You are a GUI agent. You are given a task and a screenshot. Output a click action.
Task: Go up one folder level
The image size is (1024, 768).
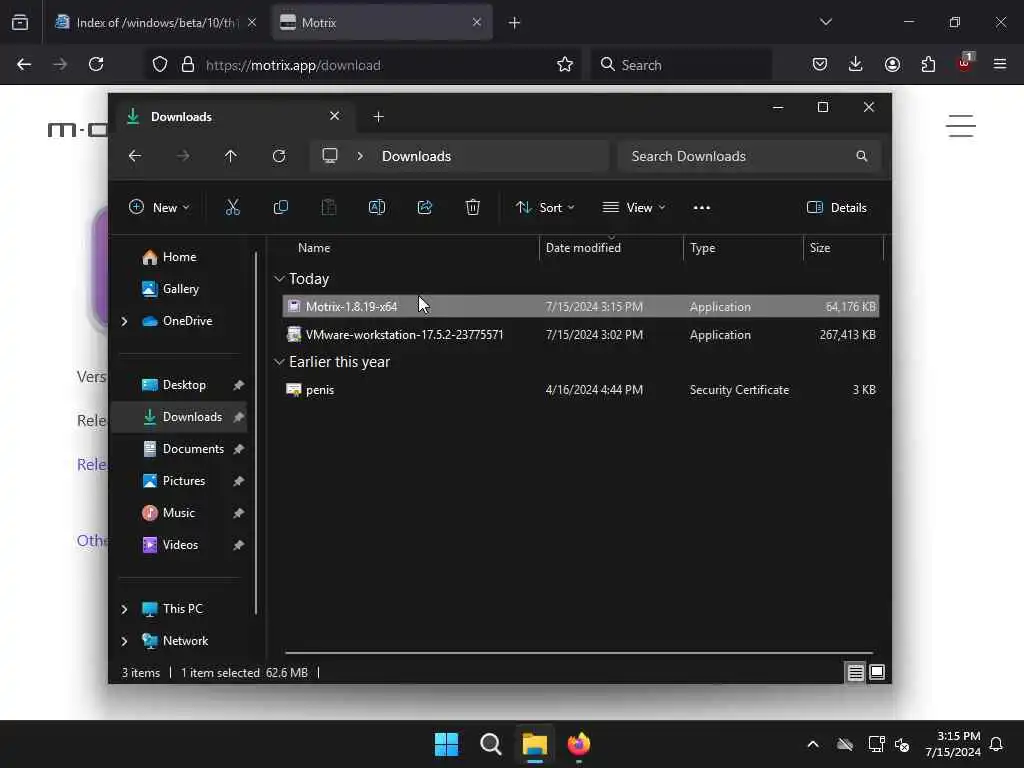[231, 156]
